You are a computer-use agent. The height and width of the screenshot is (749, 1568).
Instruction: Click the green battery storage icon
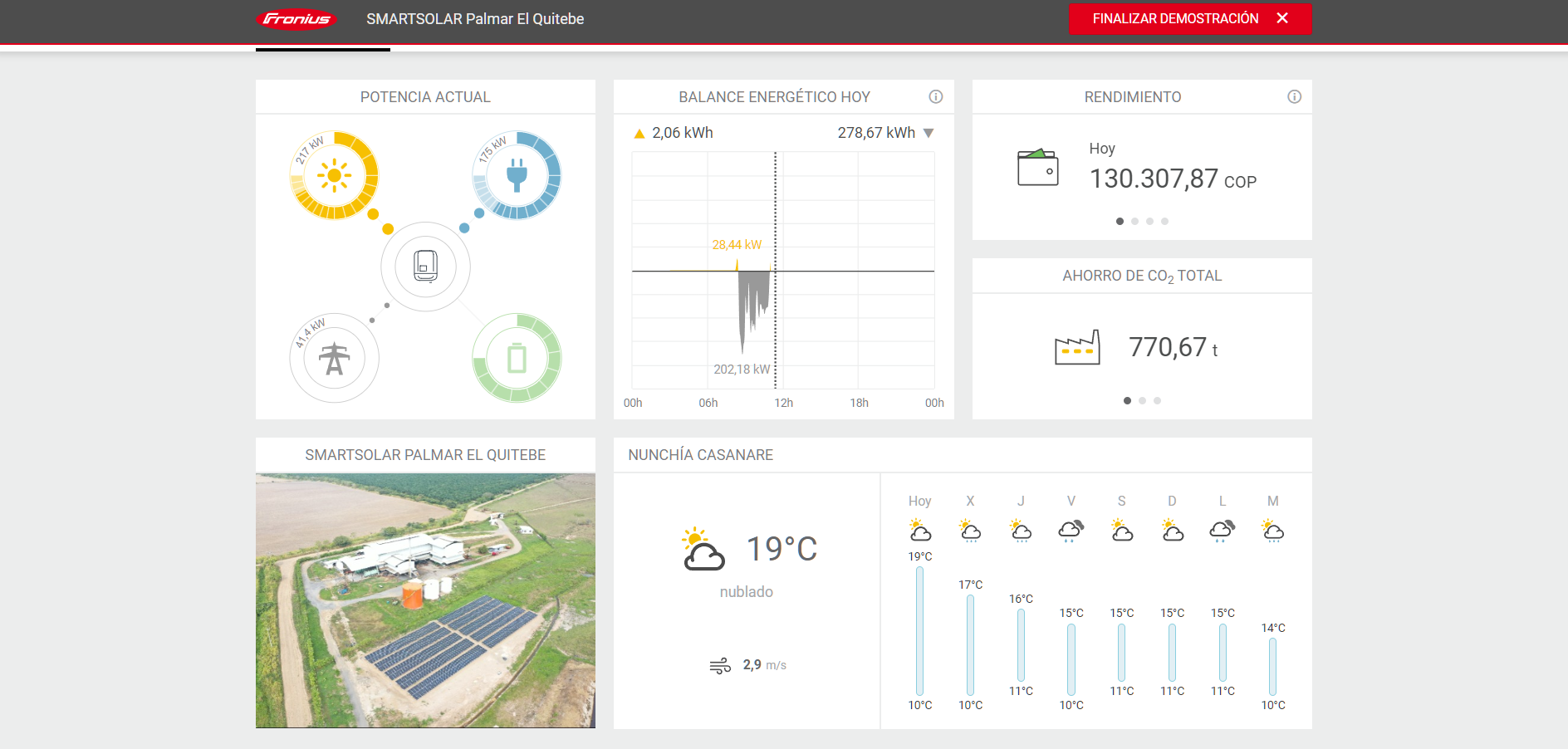point(517,359)
